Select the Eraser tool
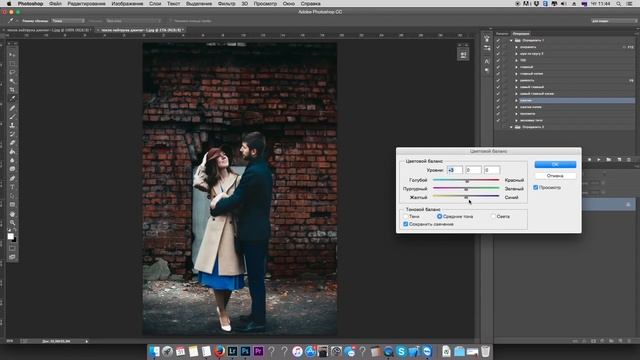The width and height of the screenshot is (640, 360). [12, 143]
